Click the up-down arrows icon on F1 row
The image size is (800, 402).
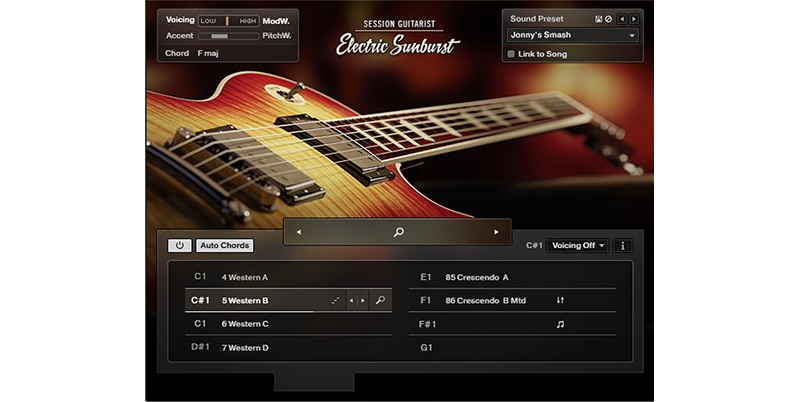[560, 300]
